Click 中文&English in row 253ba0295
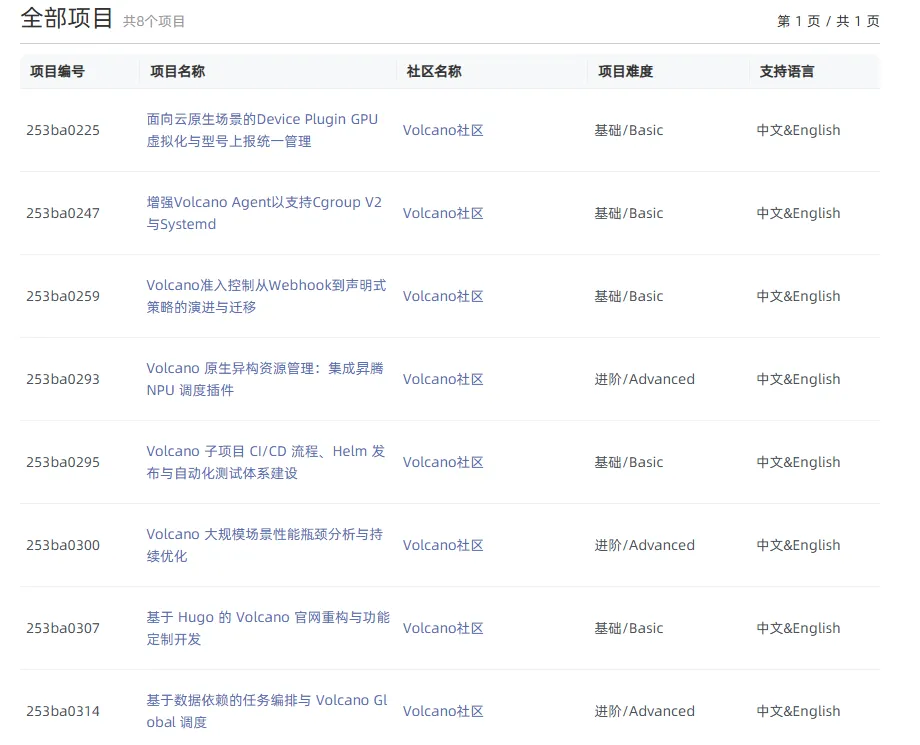 tap(798, 462)
